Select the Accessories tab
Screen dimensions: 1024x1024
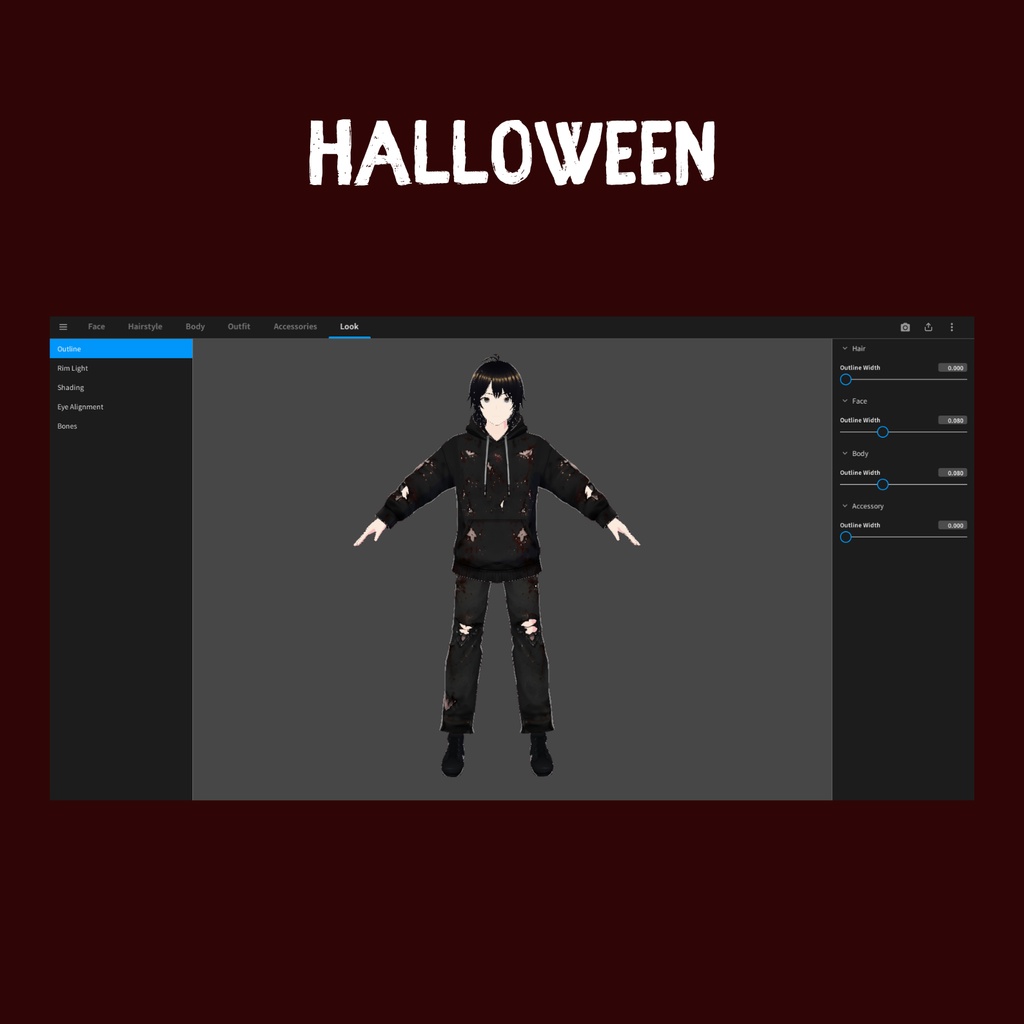pyautogui.click(x=295, y=327)
